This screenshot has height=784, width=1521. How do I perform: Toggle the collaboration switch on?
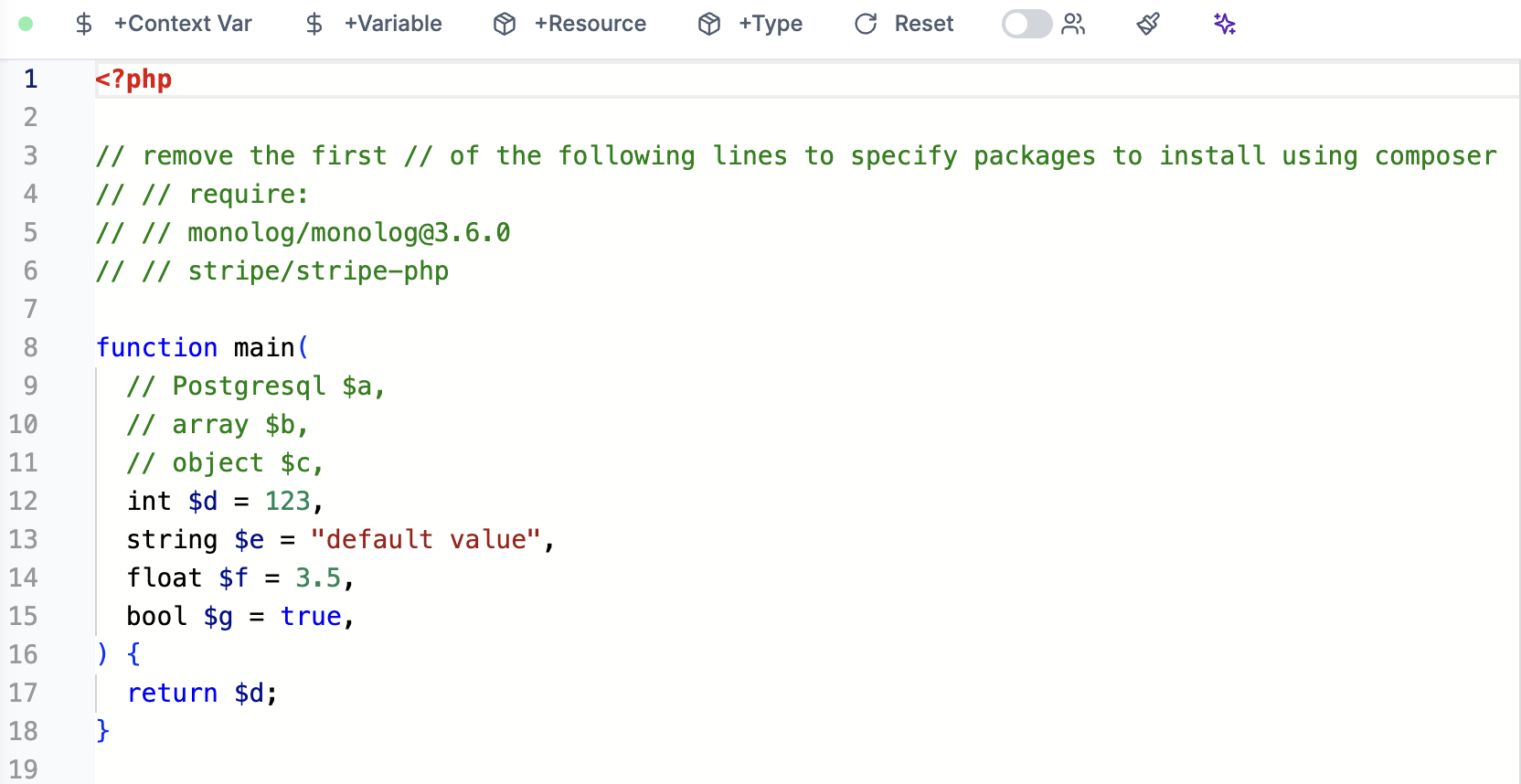click(x=1026, y=25)
